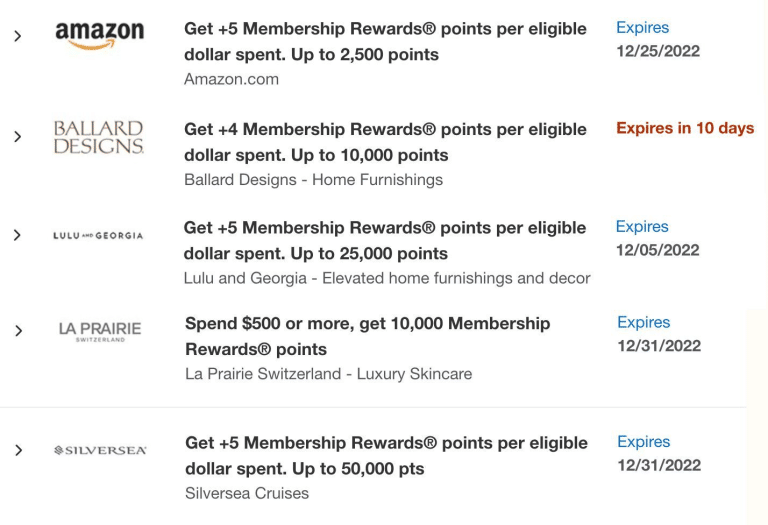Open Ballard Designs +4 points offer title
The image size is (768, 525).
coord(385,142)
